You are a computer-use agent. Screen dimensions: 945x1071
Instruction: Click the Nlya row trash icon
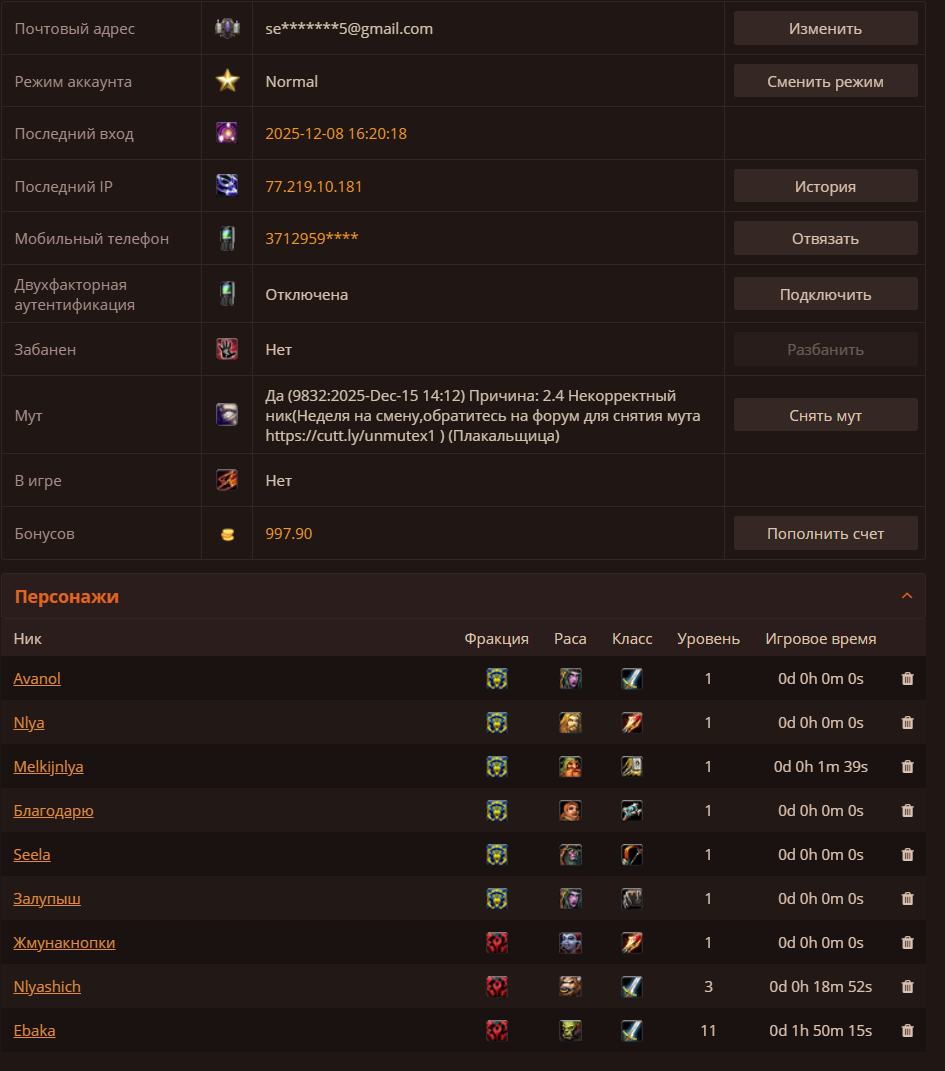(x=907, y=723)
